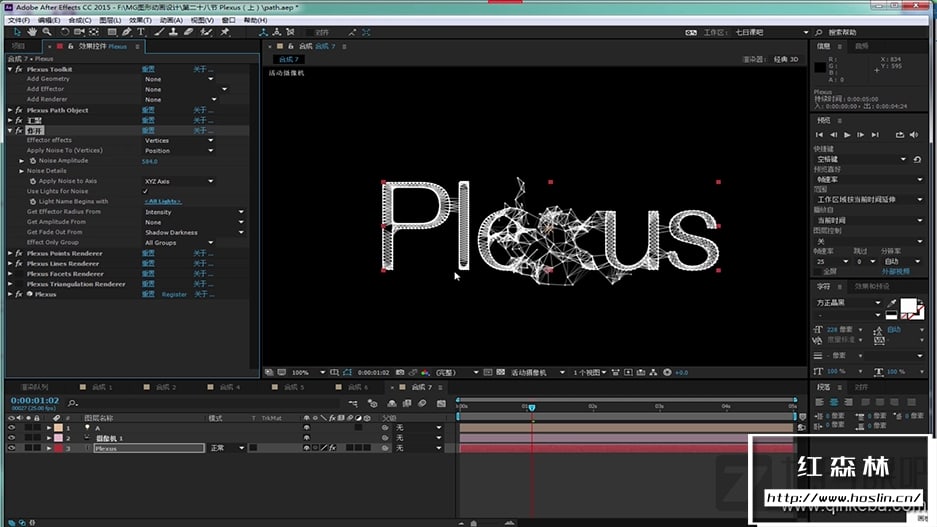Click the reset shortcut icon in Preview panel

(x=917, y=160)
